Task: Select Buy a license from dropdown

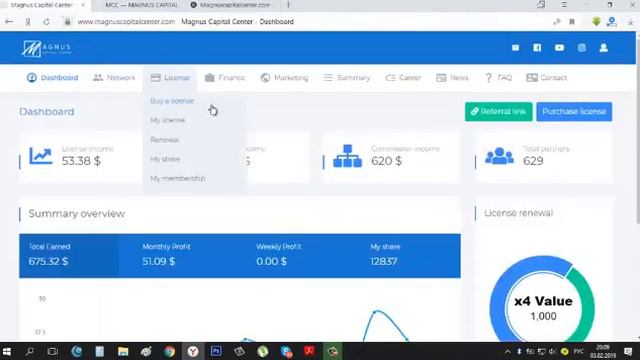Action: tap(172, 101)
